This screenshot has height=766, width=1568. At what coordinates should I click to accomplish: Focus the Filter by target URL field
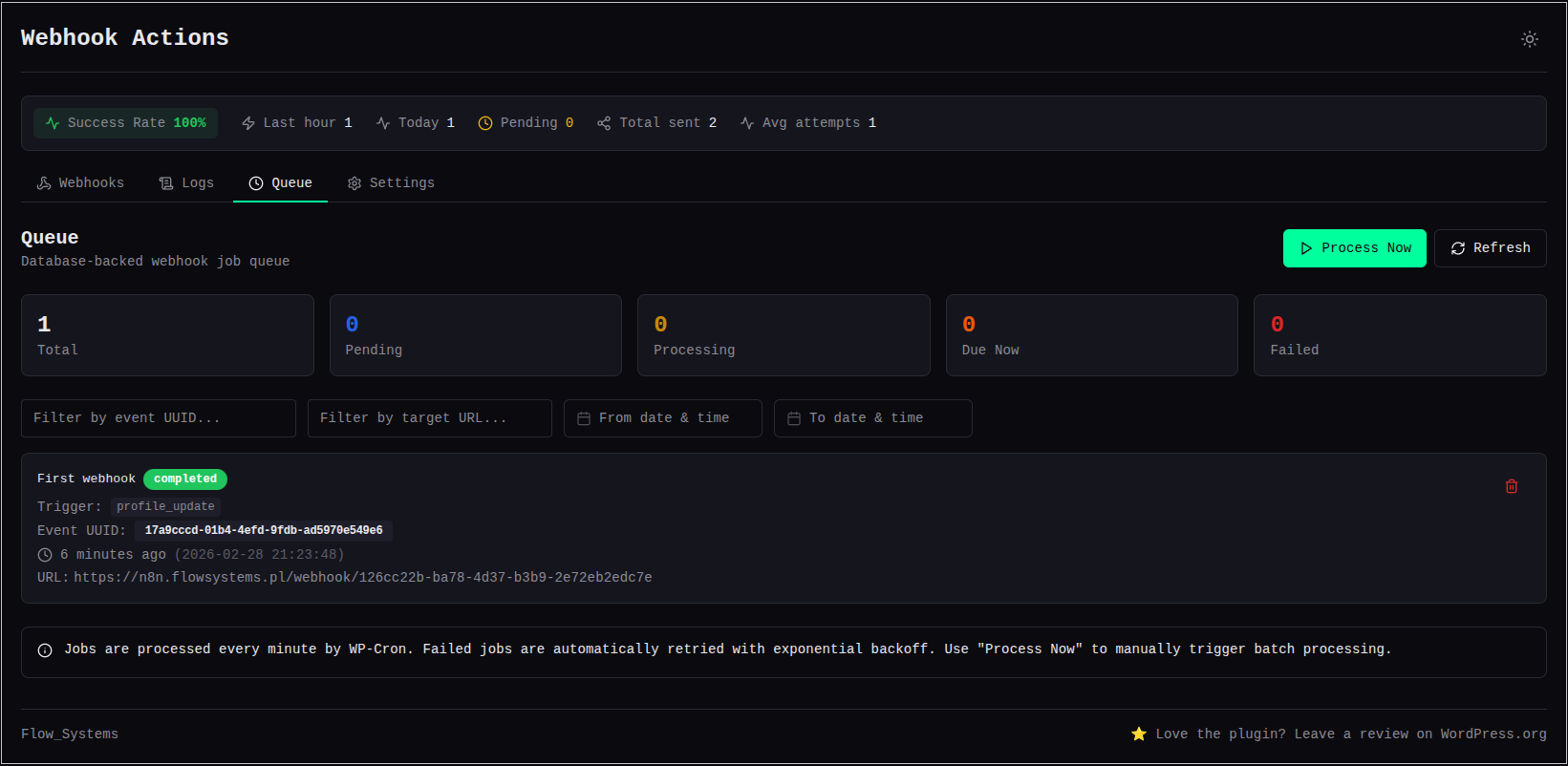tap(430, 418)
